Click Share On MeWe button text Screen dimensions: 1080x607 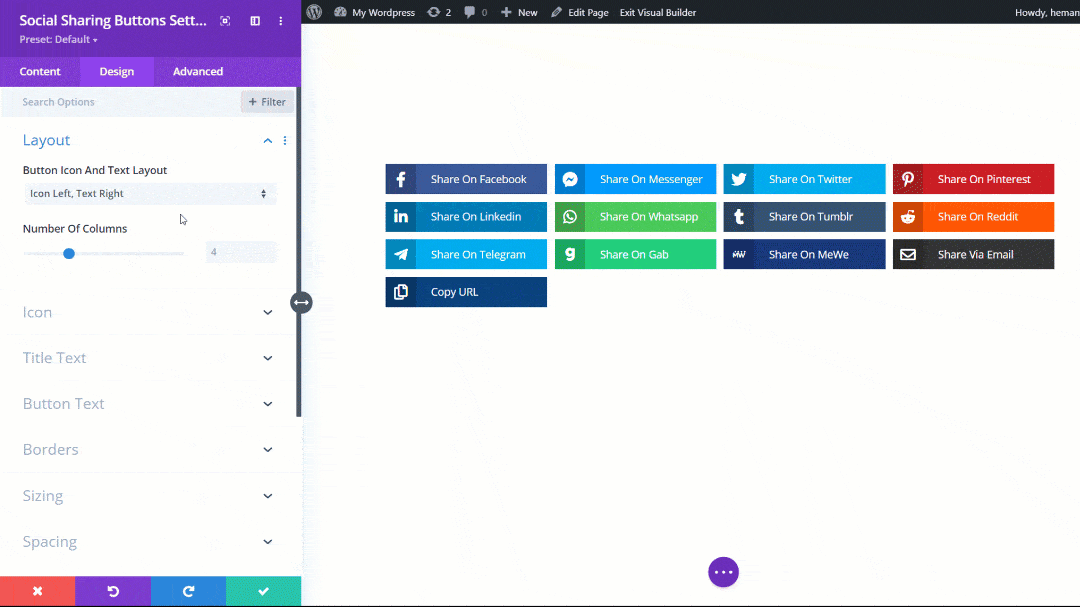pos(809,254)
